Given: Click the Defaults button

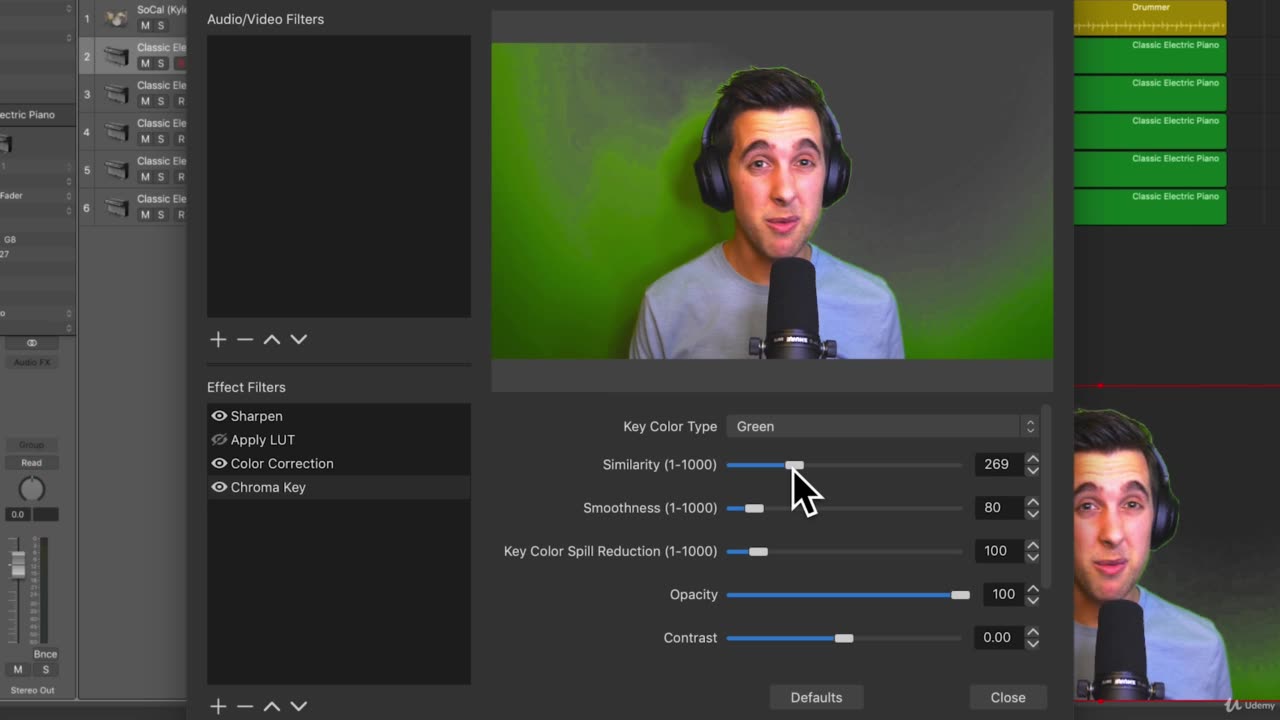Looking at the screenshot, I should (x=816, y=697).
